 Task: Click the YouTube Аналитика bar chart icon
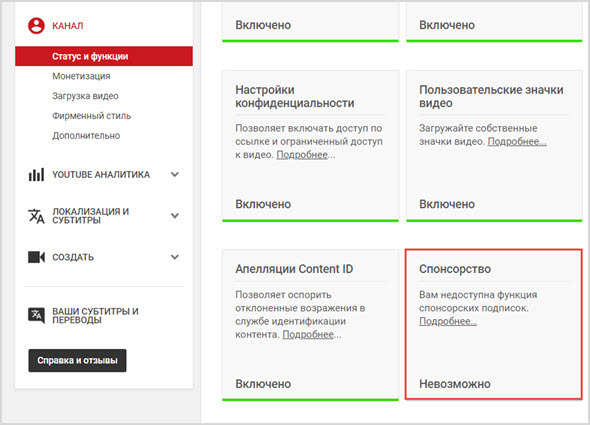[x=36, y=175]
